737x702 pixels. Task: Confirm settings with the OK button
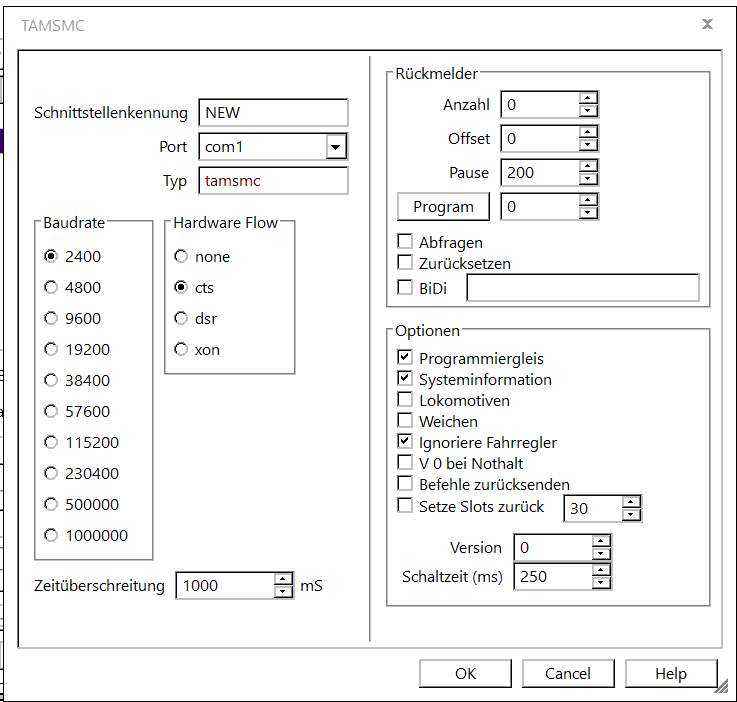pyautogui.click(x=465, y=674)
